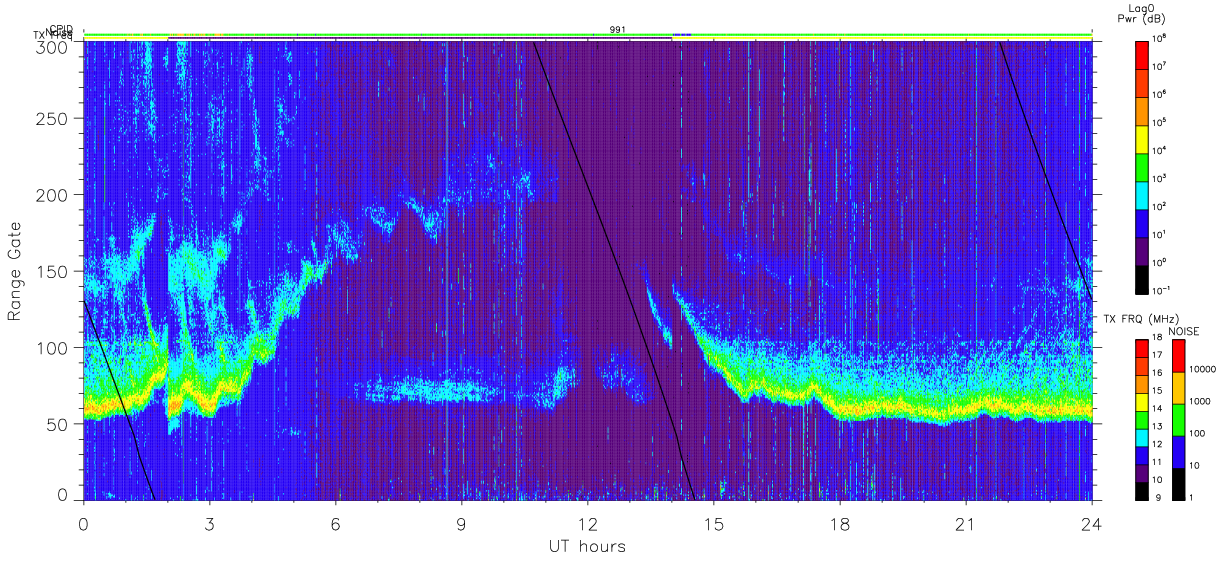Viewport: 1228px width, 567px height.
Task: Pick the cyan segment of Lag0 Pwr colorbar
Action: [x=1142, y=193]
